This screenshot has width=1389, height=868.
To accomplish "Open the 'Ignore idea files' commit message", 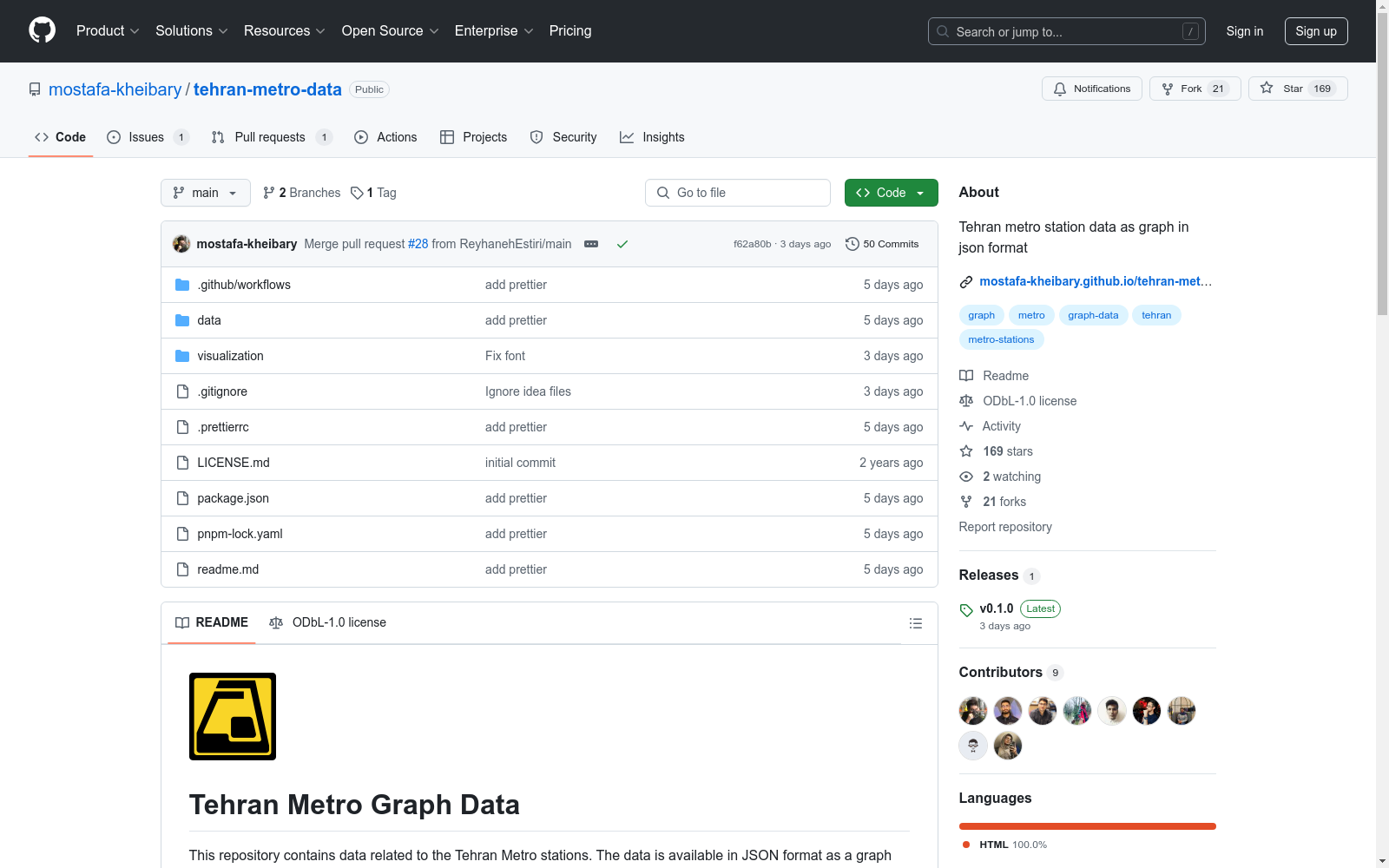I will point(528,391).
